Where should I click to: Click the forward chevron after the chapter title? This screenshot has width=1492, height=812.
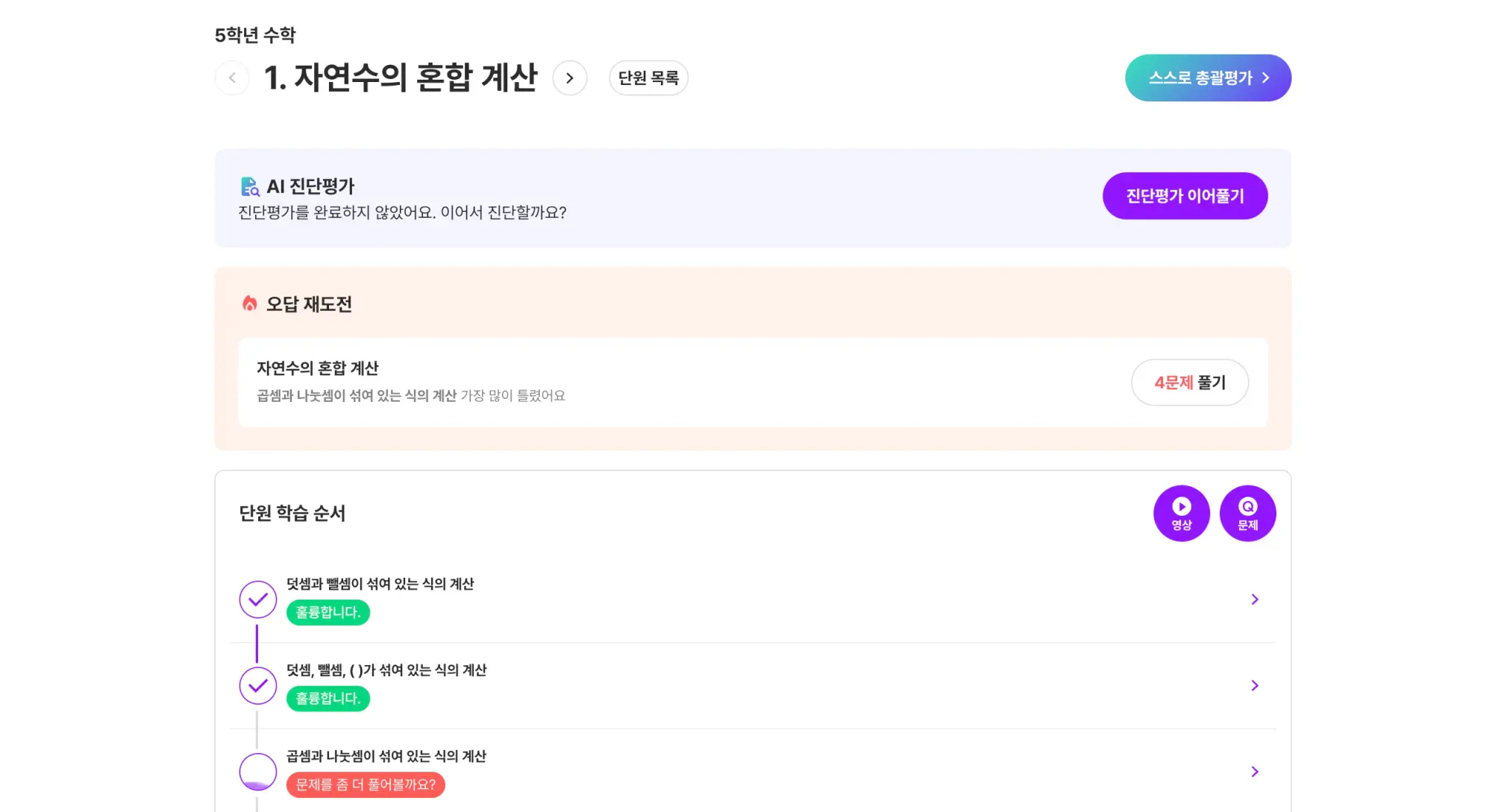click(570, 78)
